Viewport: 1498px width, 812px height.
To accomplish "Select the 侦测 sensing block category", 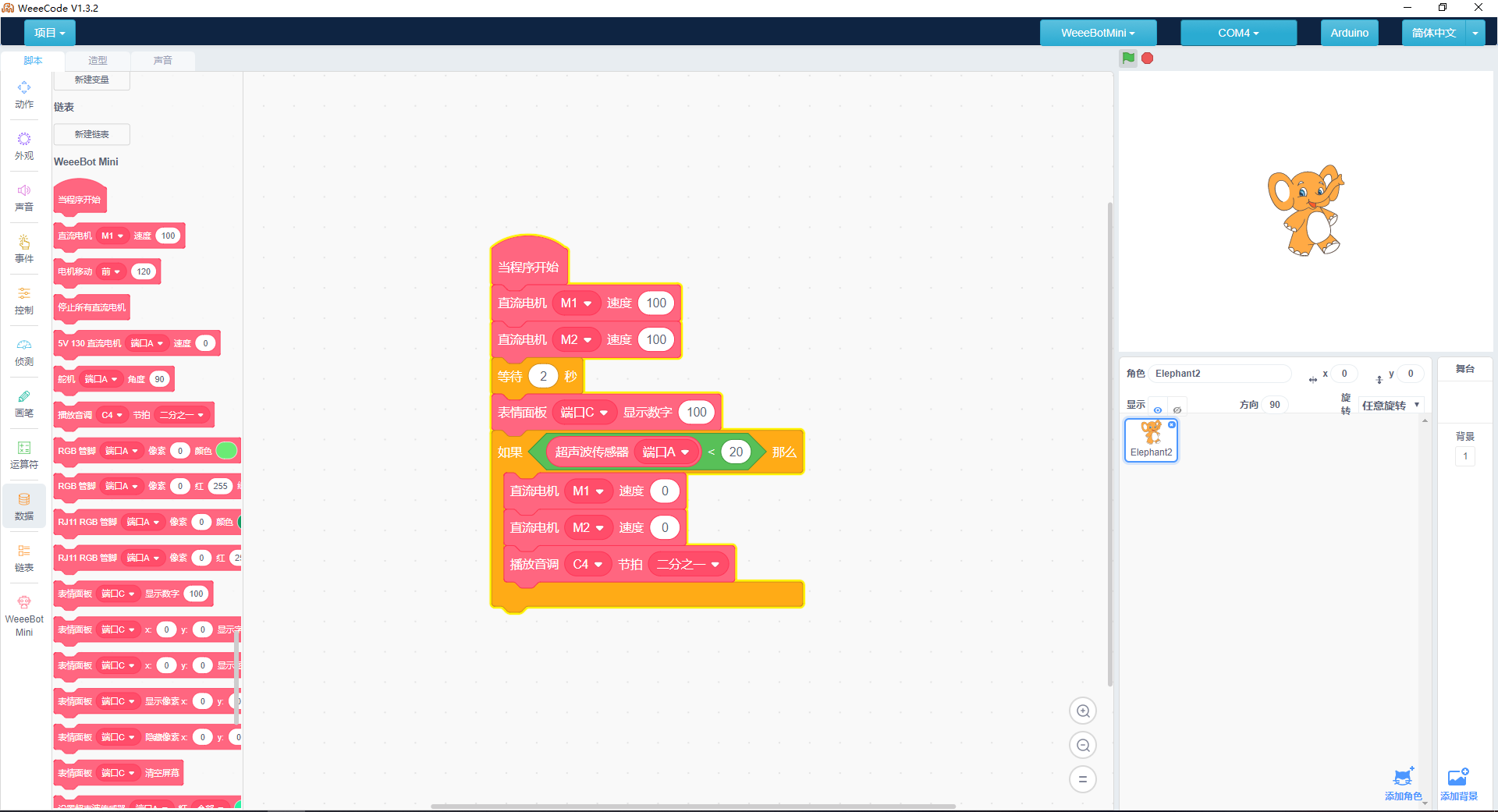I will pyautogui.click(x=24, y=352).
